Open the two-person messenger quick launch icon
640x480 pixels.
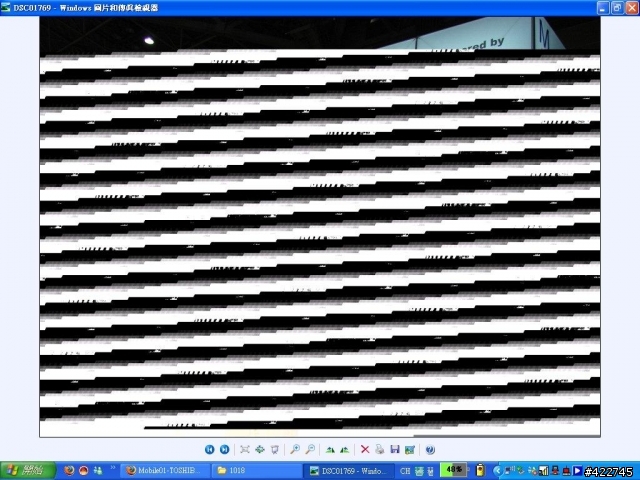click(98, 471)
